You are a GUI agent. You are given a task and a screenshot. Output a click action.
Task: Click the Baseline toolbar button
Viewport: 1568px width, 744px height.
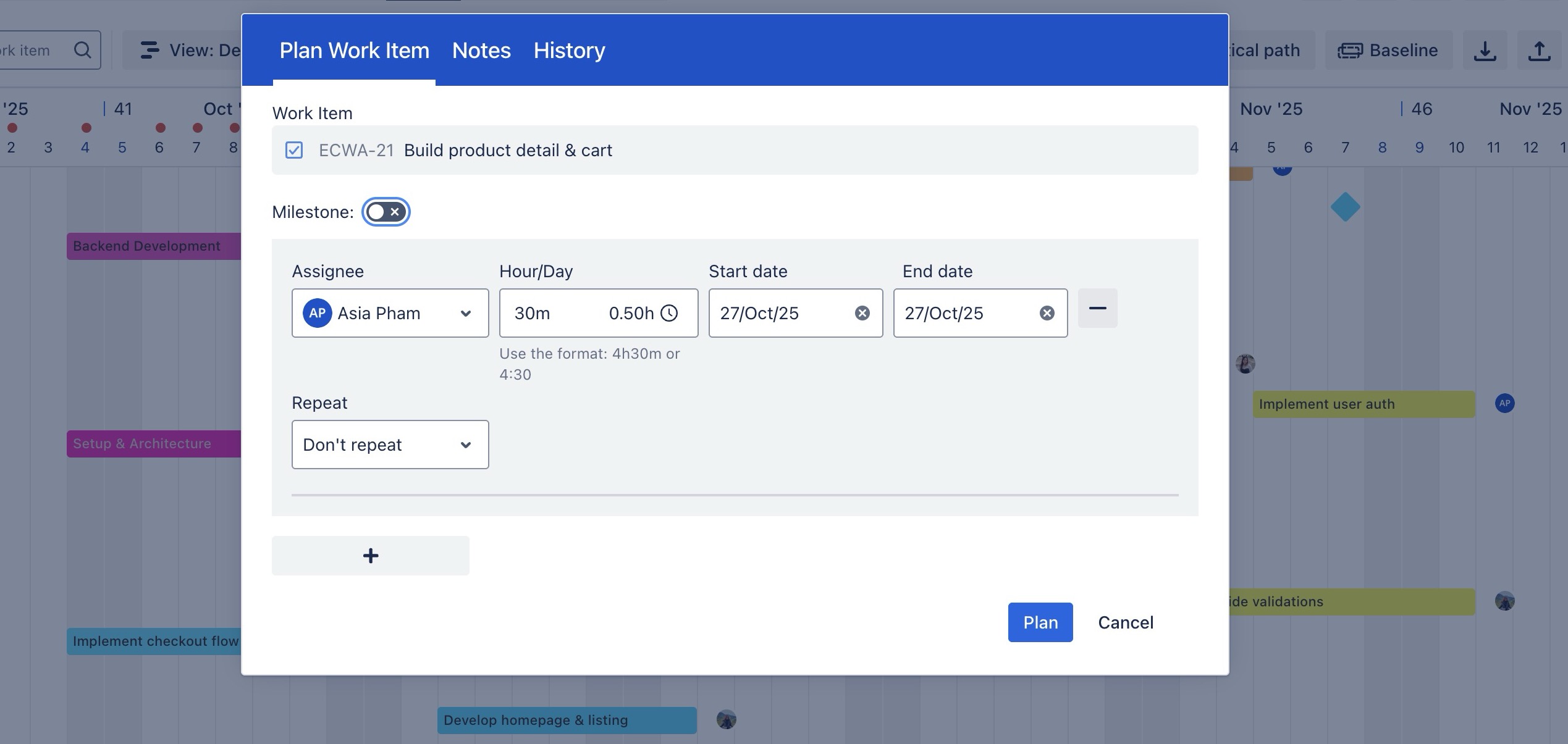[1388, 51]
